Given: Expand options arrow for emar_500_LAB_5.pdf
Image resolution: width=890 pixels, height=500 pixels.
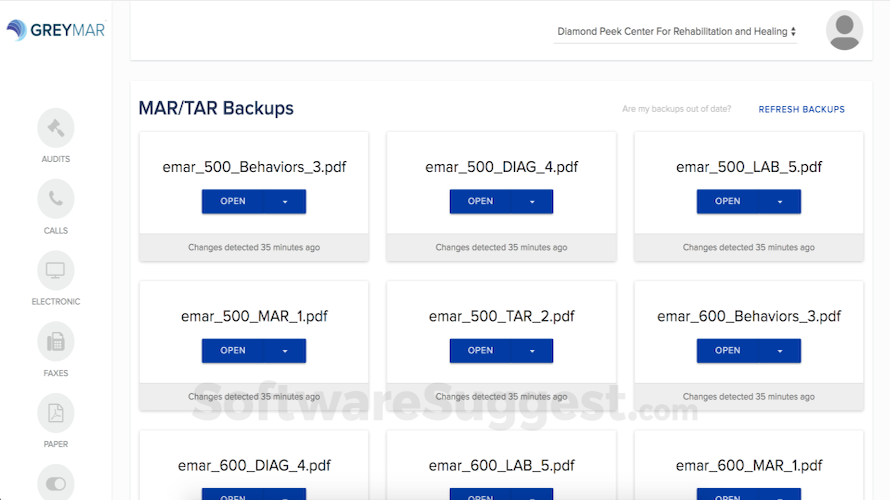Looking at the screenshot, I should (x=780, y=202).
